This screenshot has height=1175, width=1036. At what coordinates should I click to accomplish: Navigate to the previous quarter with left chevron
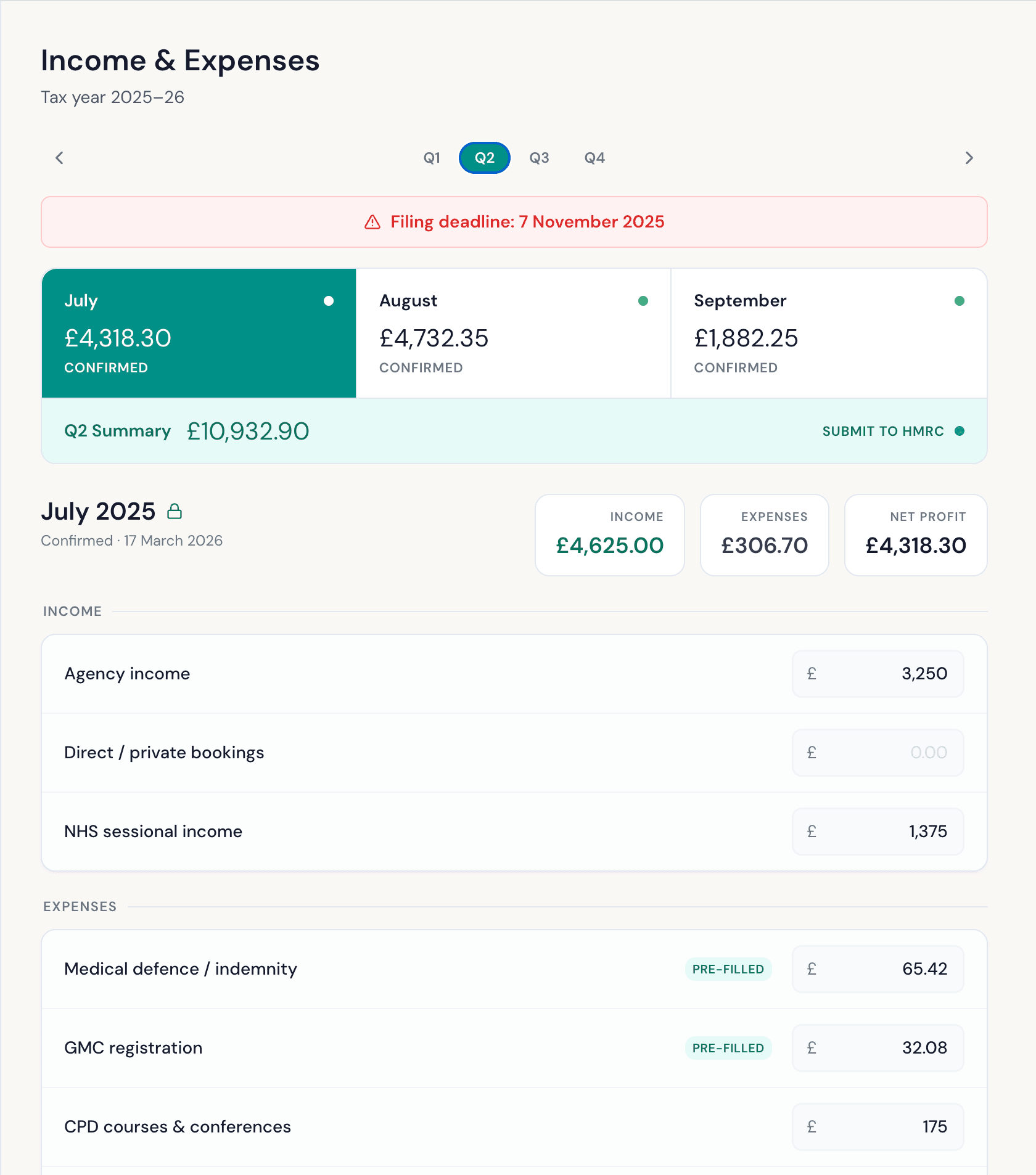(59, 158)
